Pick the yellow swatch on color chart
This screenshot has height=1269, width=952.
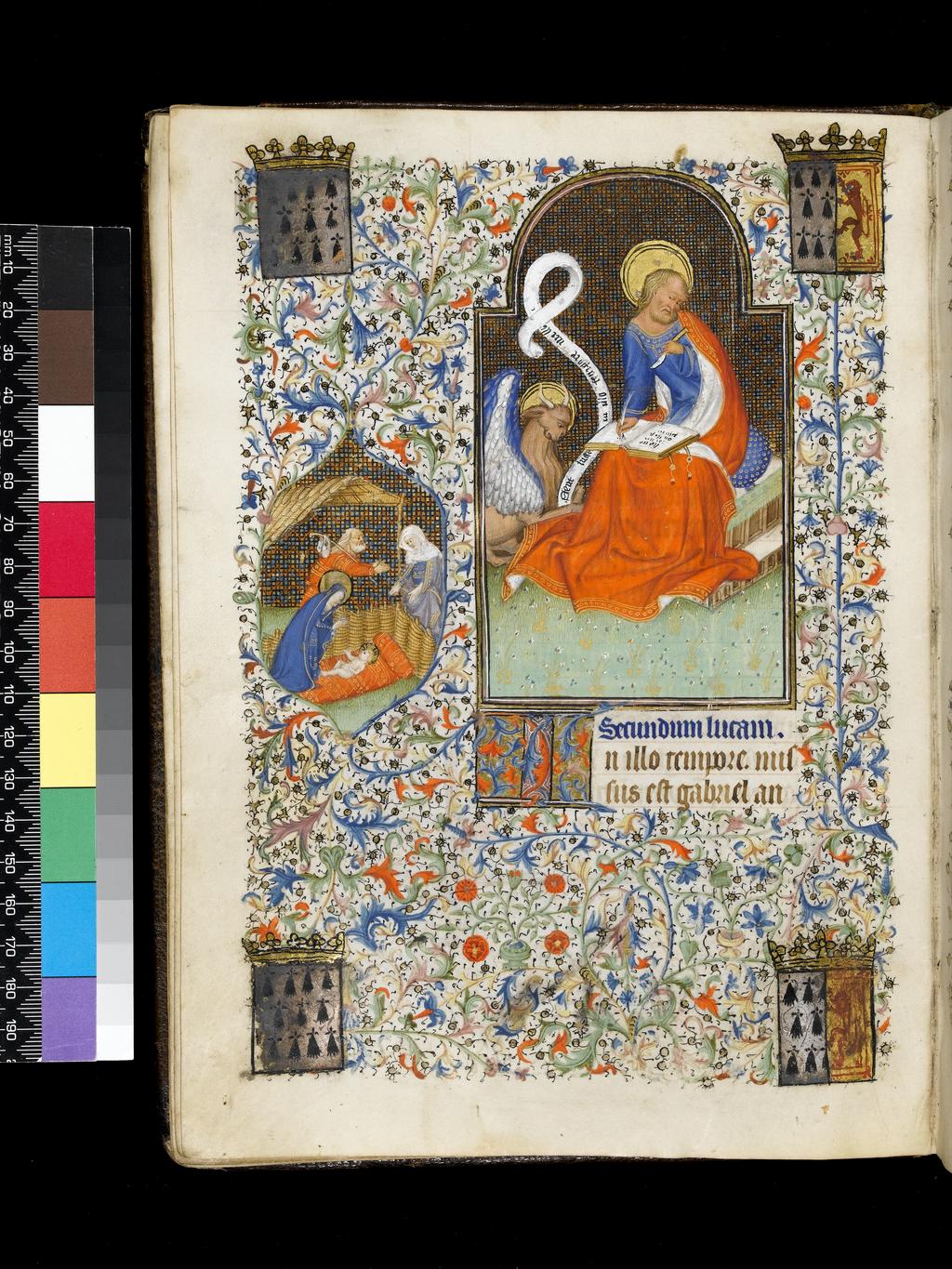[x=67, y=739]
